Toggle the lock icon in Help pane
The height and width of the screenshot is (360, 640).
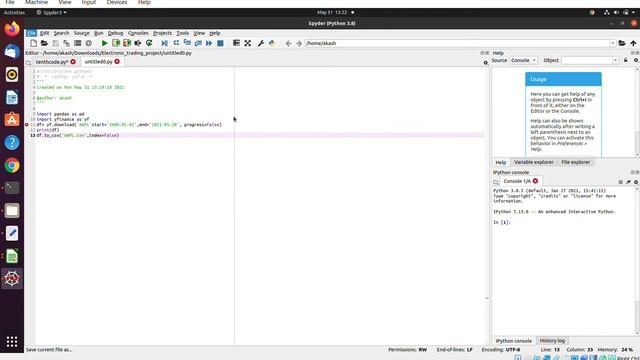pos(625,60)
